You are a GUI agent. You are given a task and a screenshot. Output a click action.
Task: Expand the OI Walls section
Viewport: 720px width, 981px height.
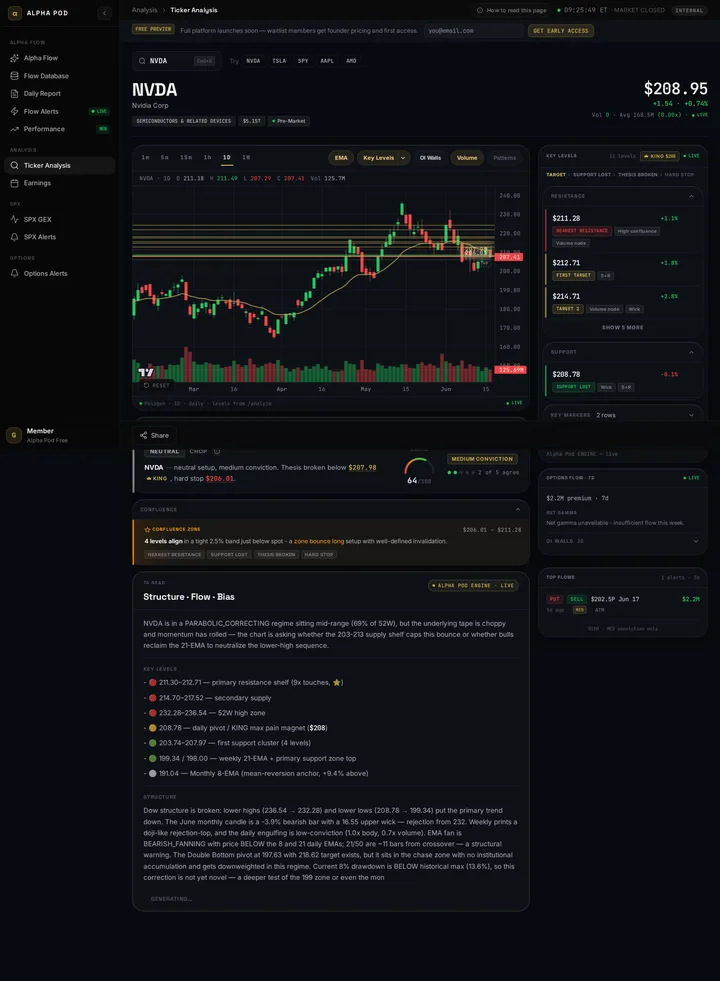point(622,541)
